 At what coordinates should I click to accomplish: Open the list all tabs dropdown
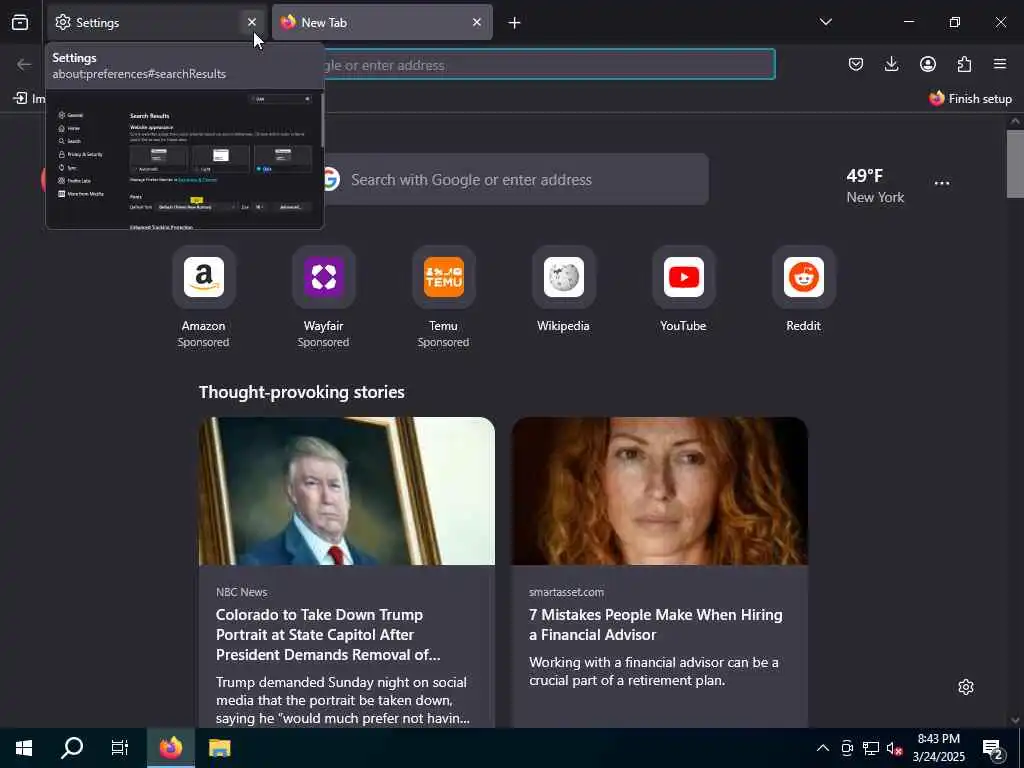[x=825, y=22]
